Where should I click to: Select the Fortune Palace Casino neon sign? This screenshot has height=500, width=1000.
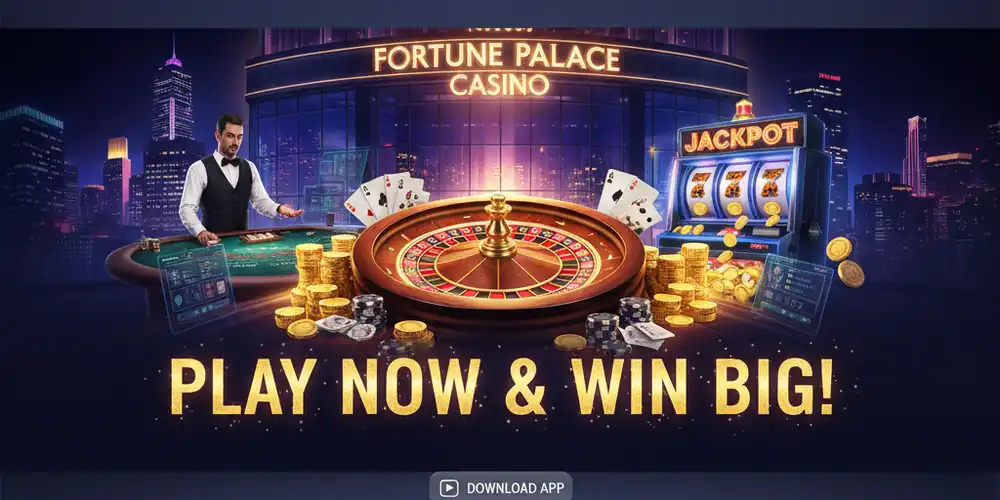coord(497,71)
